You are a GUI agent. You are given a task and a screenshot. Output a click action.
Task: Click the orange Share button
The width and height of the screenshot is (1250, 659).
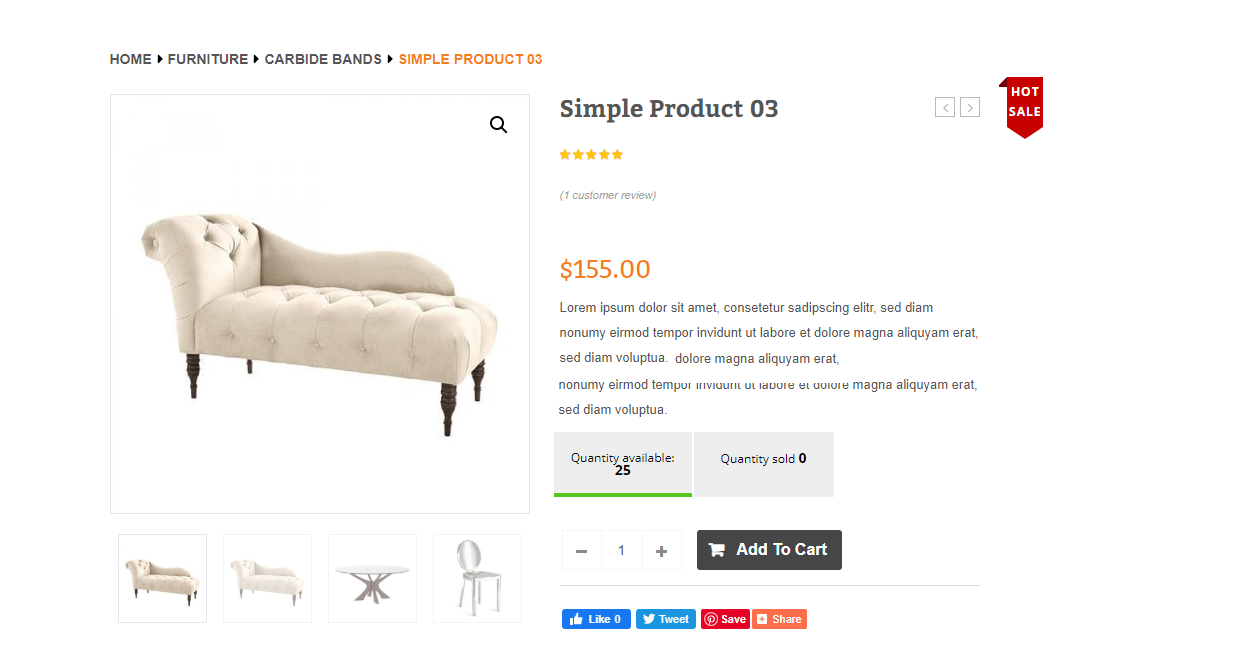coord(779,619)
